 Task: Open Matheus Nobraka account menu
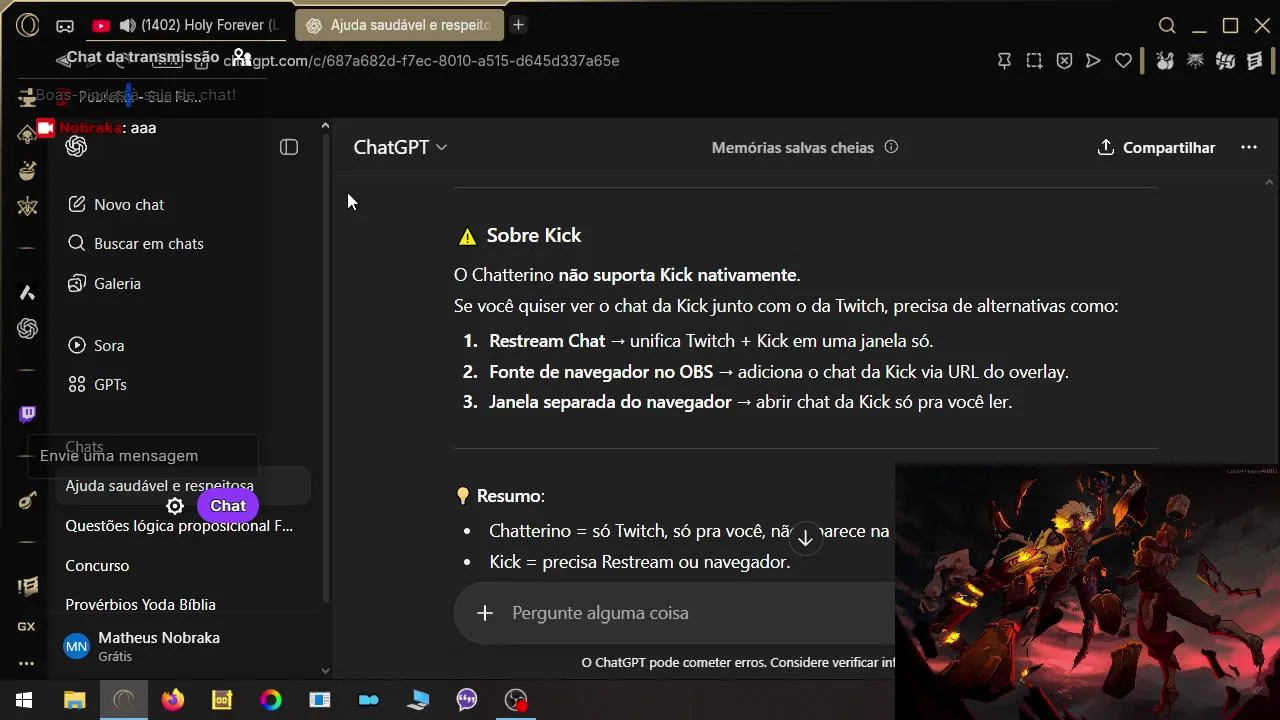tap(185, 645)
